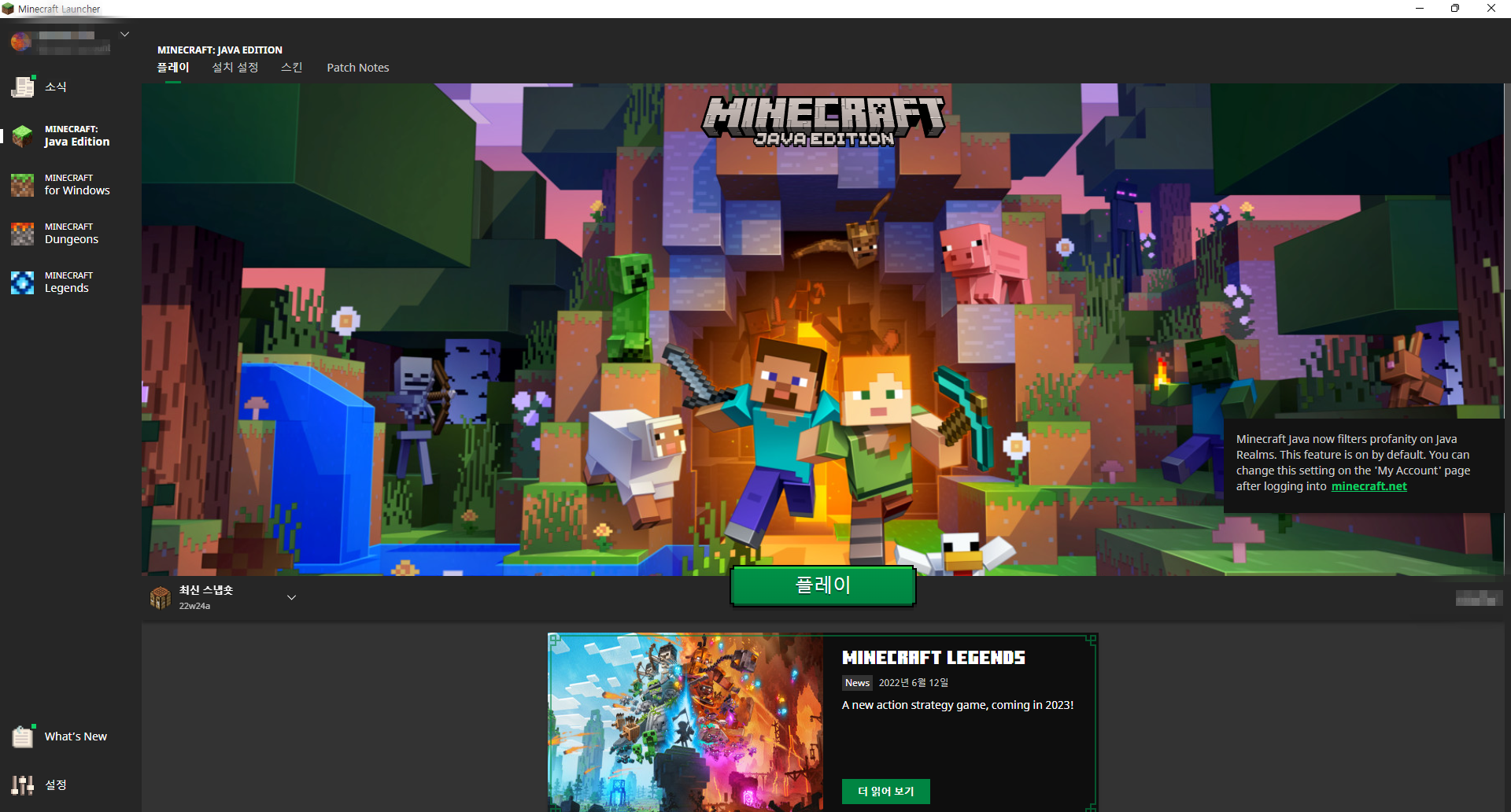Switch to the 설치 설정 tab
This screenshot has height=812, width=1511.
[235, 68]
